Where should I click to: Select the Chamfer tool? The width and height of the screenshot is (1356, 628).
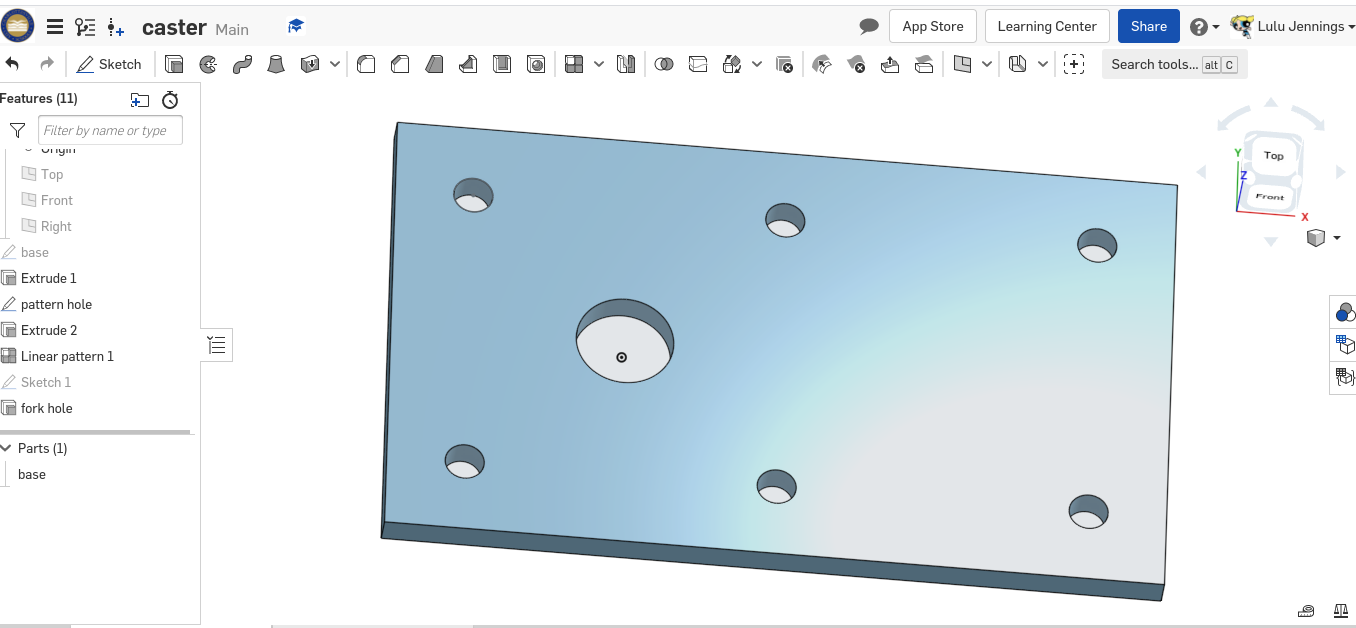tap(400, 64)
